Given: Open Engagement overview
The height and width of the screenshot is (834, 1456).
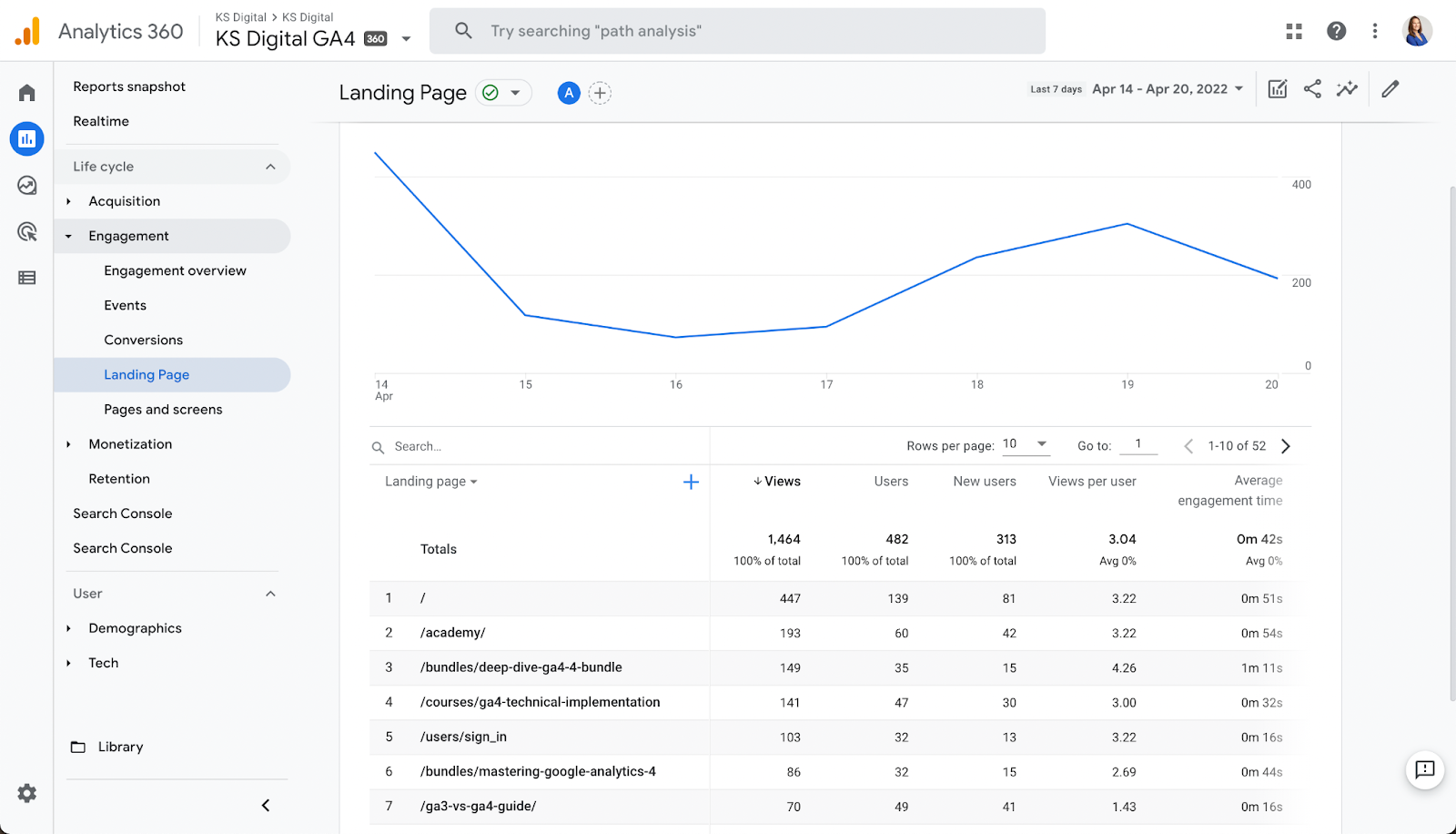Looking at the screenshot, I should (175, 270).
